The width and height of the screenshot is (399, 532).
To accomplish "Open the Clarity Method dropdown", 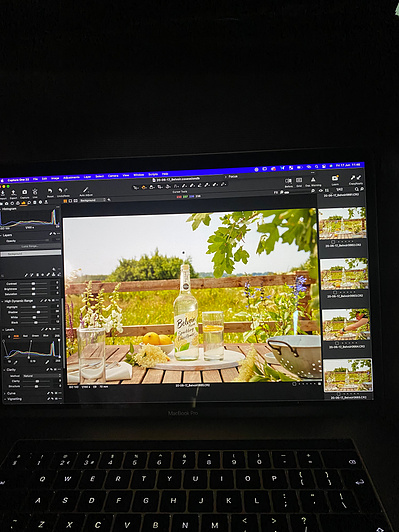I will 41,376.
